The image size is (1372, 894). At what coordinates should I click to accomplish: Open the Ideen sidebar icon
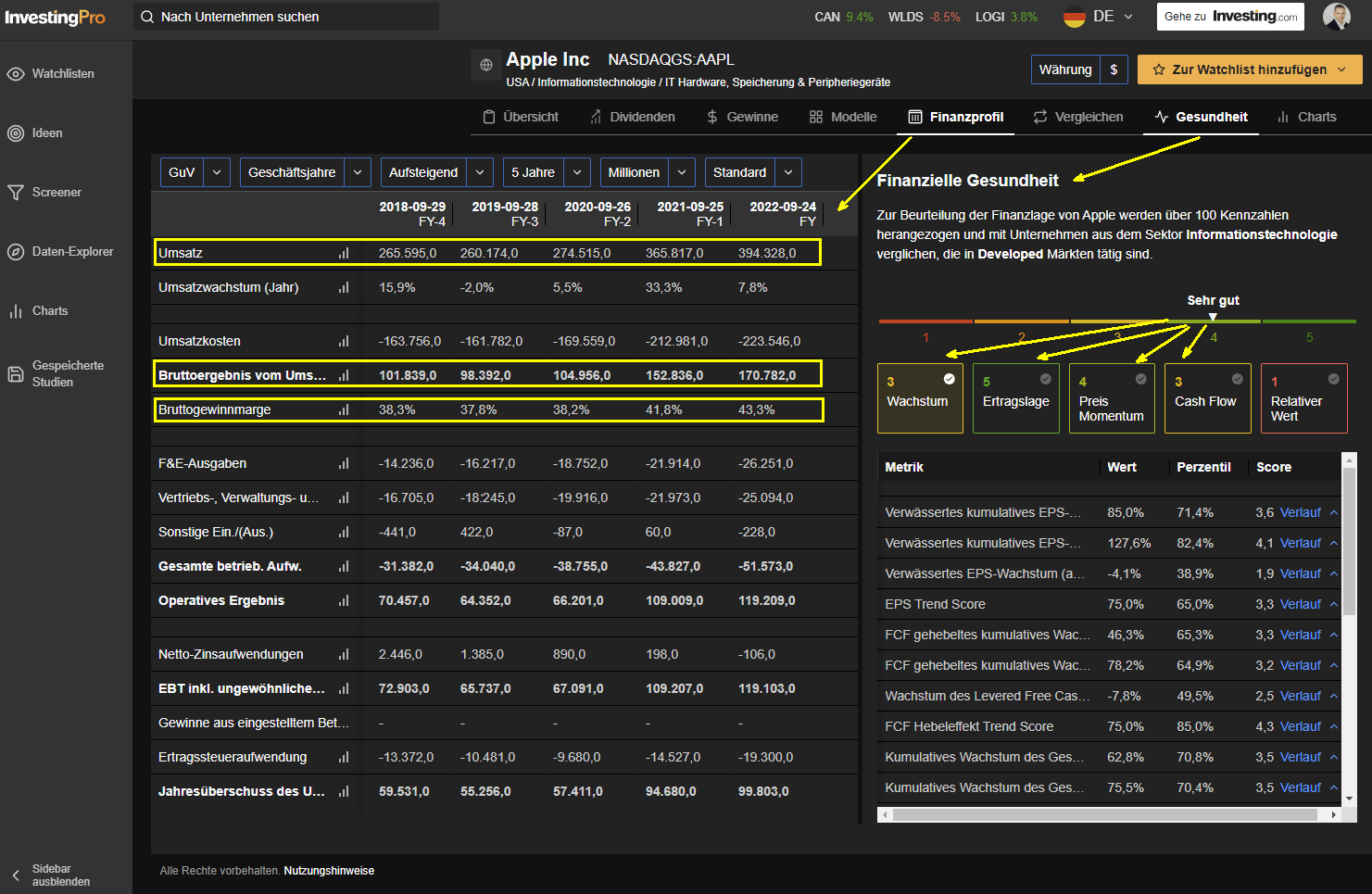(16, 133)
